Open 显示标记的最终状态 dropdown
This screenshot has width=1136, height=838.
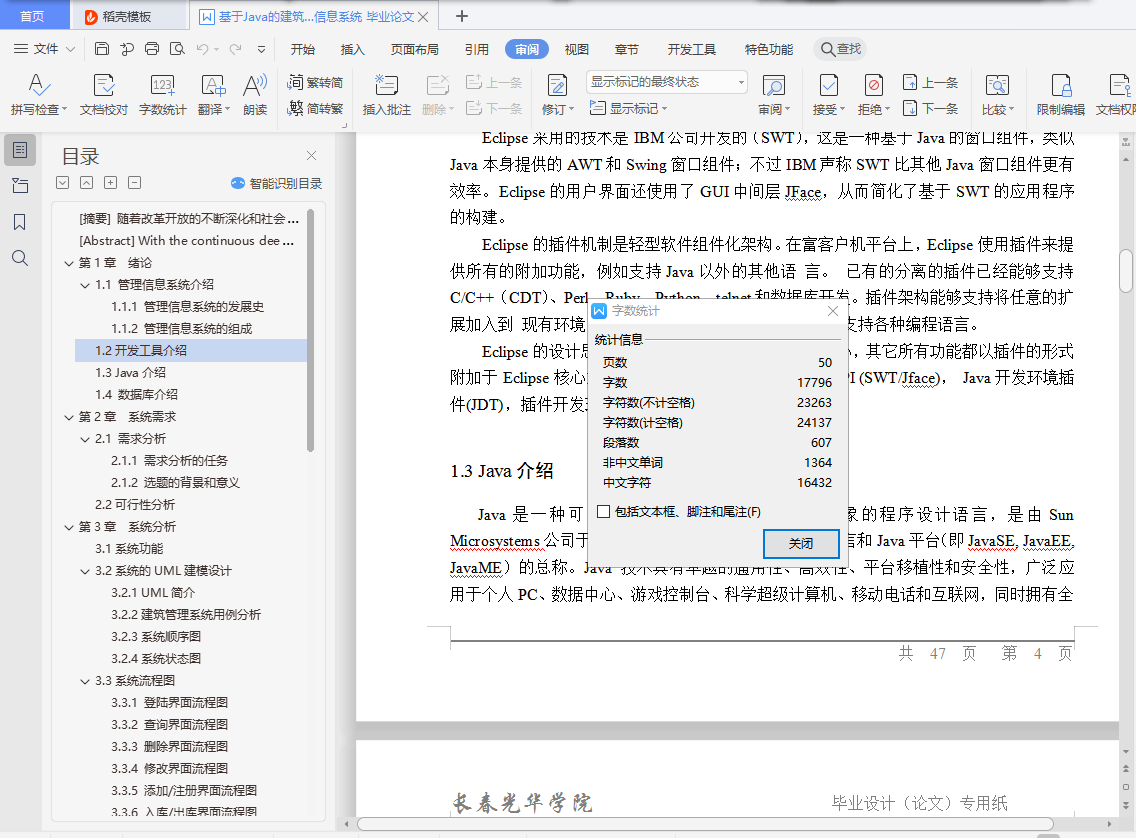pos(667,82)
